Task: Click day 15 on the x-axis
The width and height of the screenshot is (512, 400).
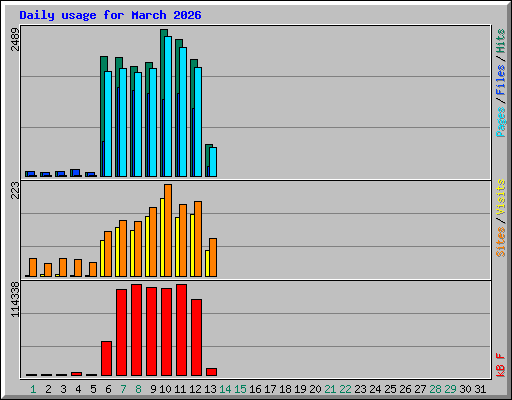Action: point(240,389)
